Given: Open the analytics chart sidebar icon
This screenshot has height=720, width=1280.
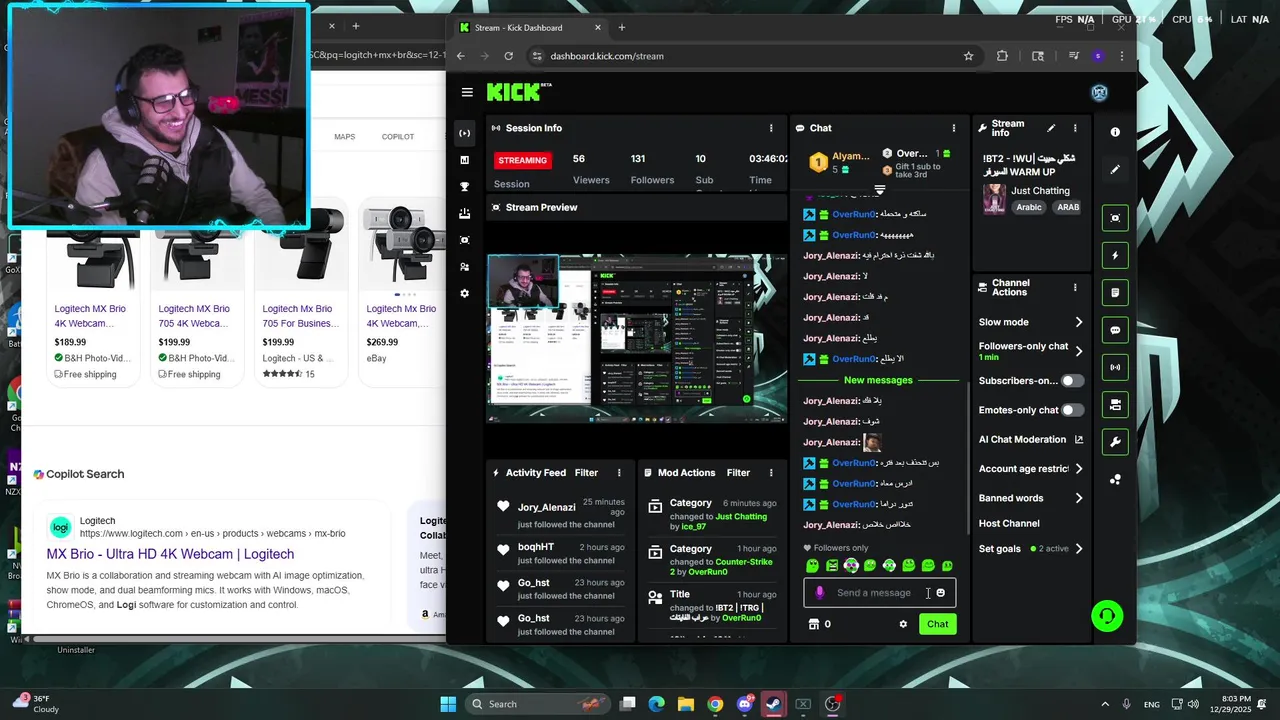Looking at the screenshot, I should 464,160.
